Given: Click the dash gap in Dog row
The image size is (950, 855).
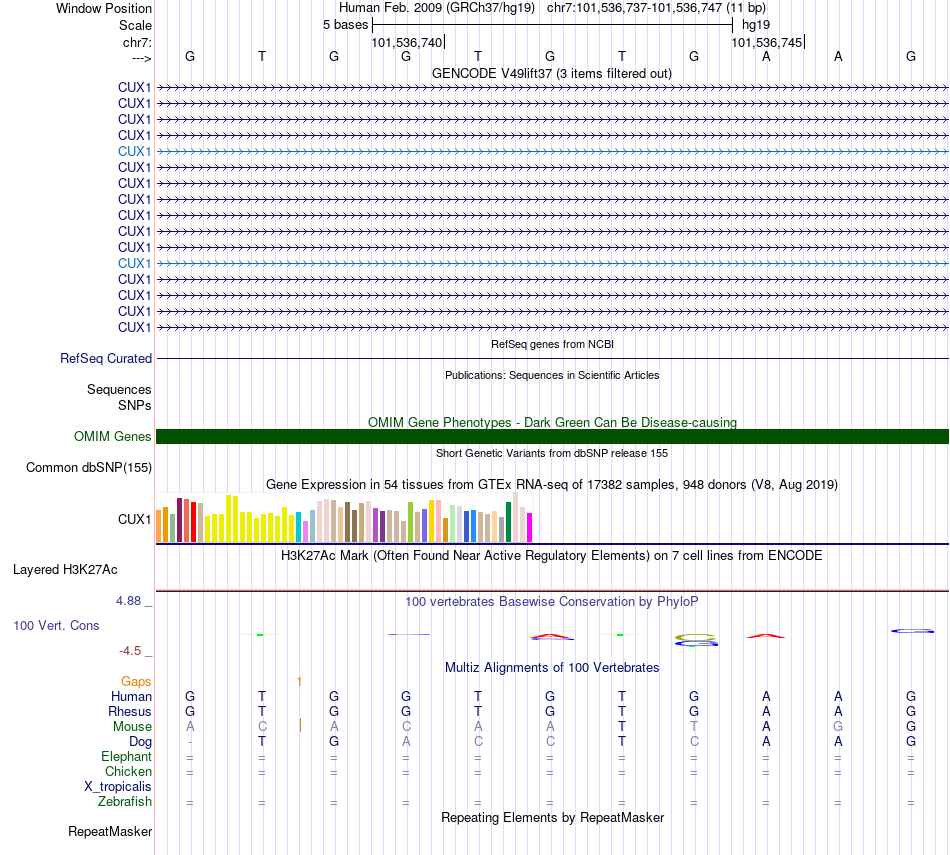Looking at the screenshot, I should click(x=190, y=742).
